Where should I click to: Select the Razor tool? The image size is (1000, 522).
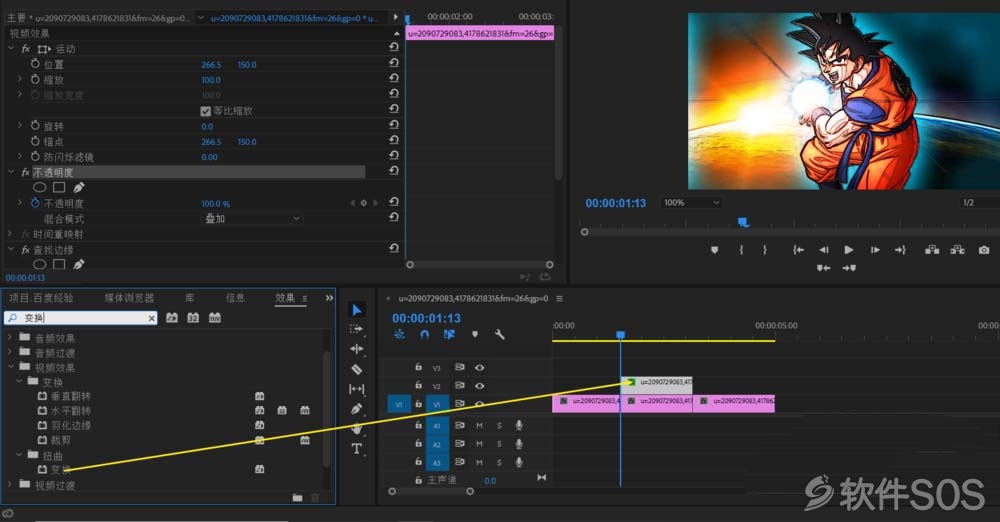[357, 369]
